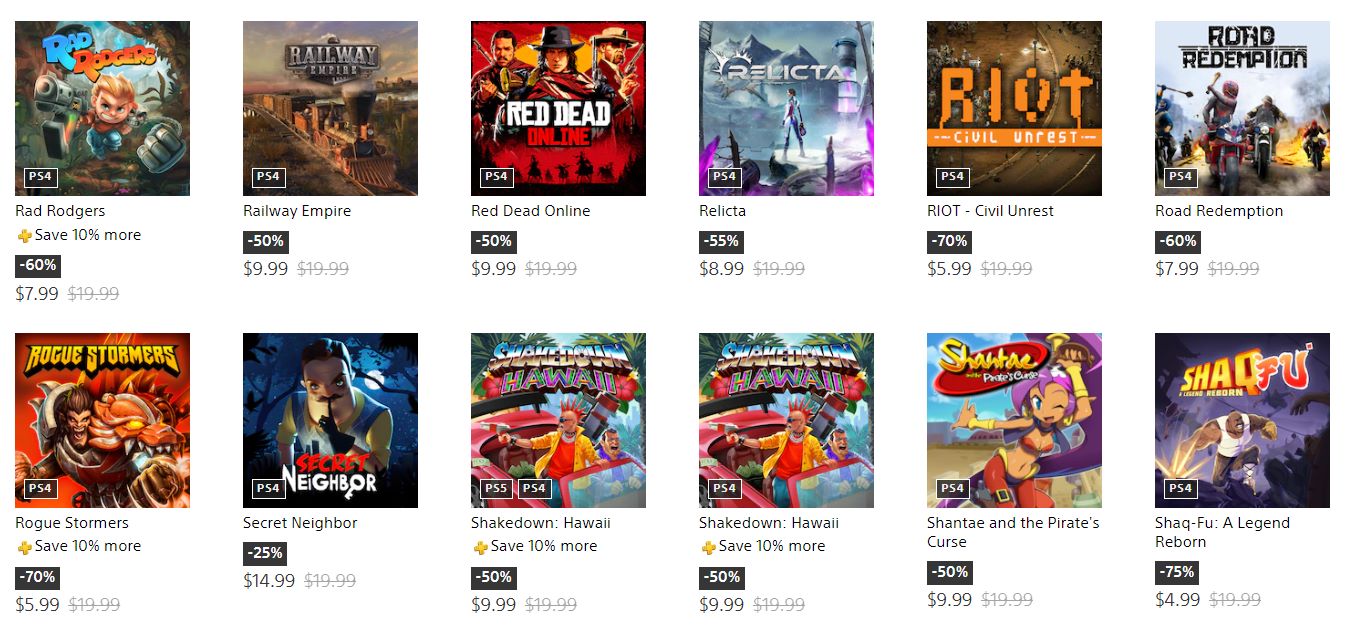Open the Relicta game cover

pos(786,108)
